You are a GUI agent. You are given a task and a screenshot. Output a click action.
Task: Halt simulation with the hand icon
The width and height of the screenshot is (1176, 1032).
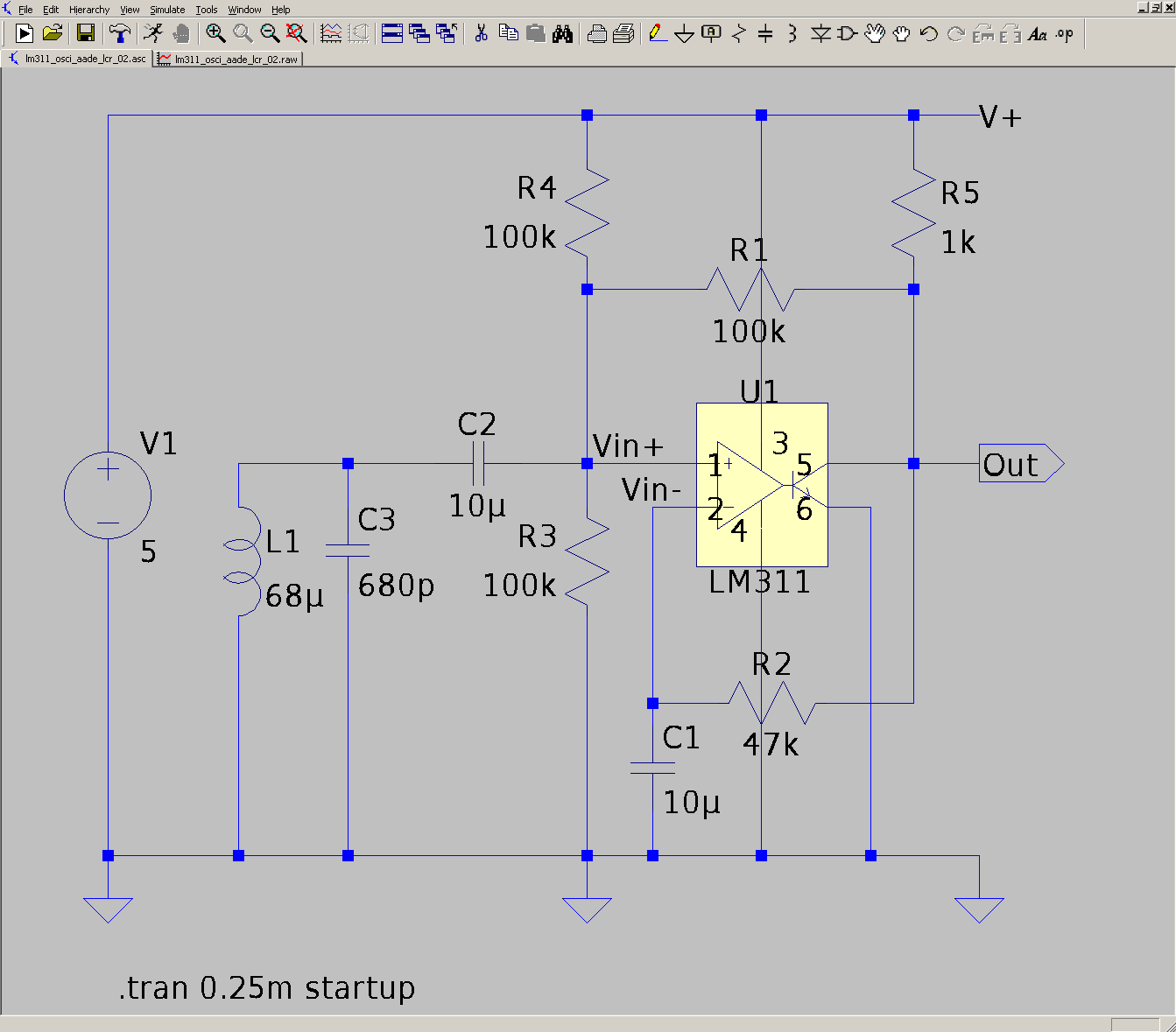181,33
